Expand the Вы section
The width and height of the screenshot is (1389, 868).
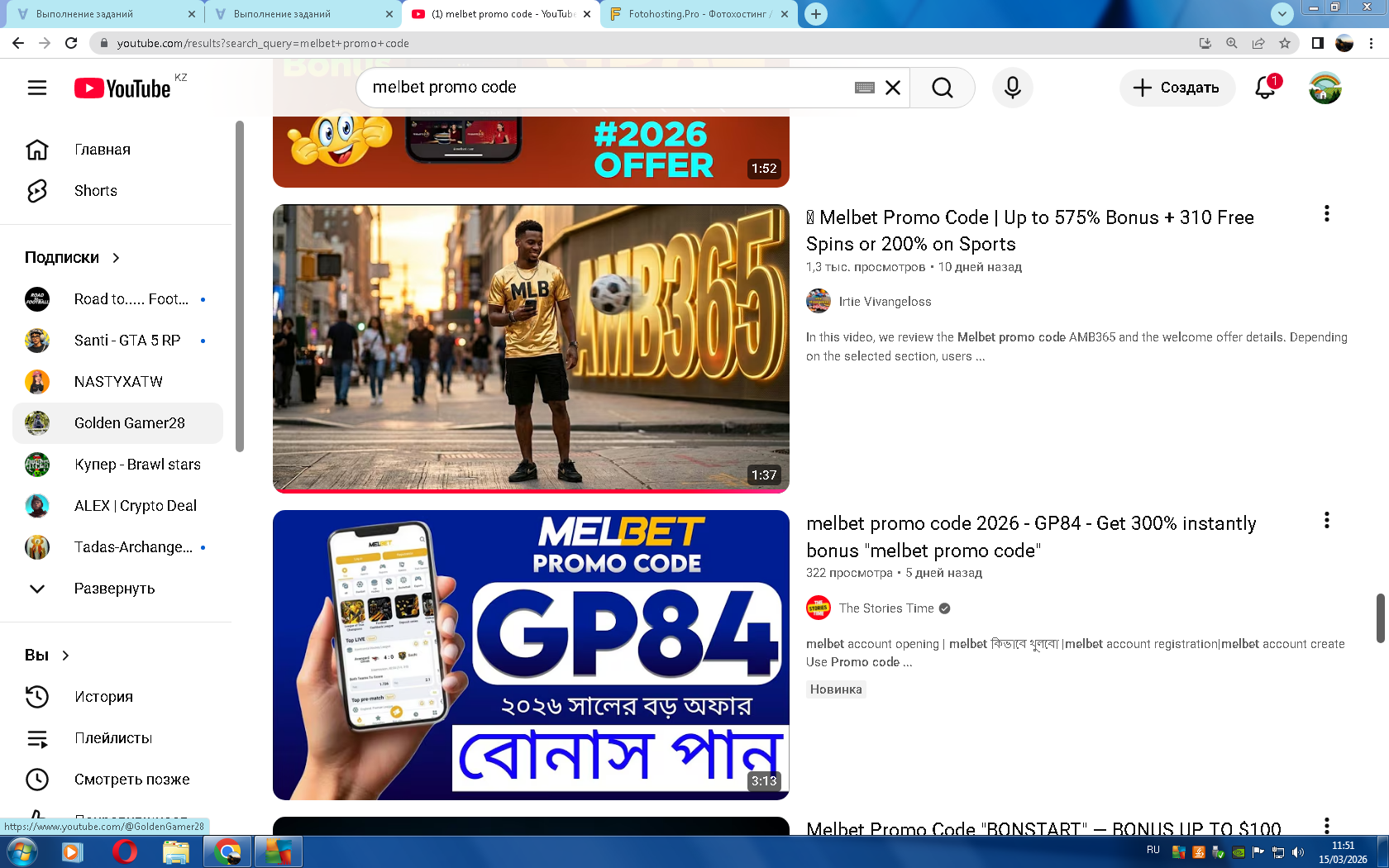tap(47, 656)
